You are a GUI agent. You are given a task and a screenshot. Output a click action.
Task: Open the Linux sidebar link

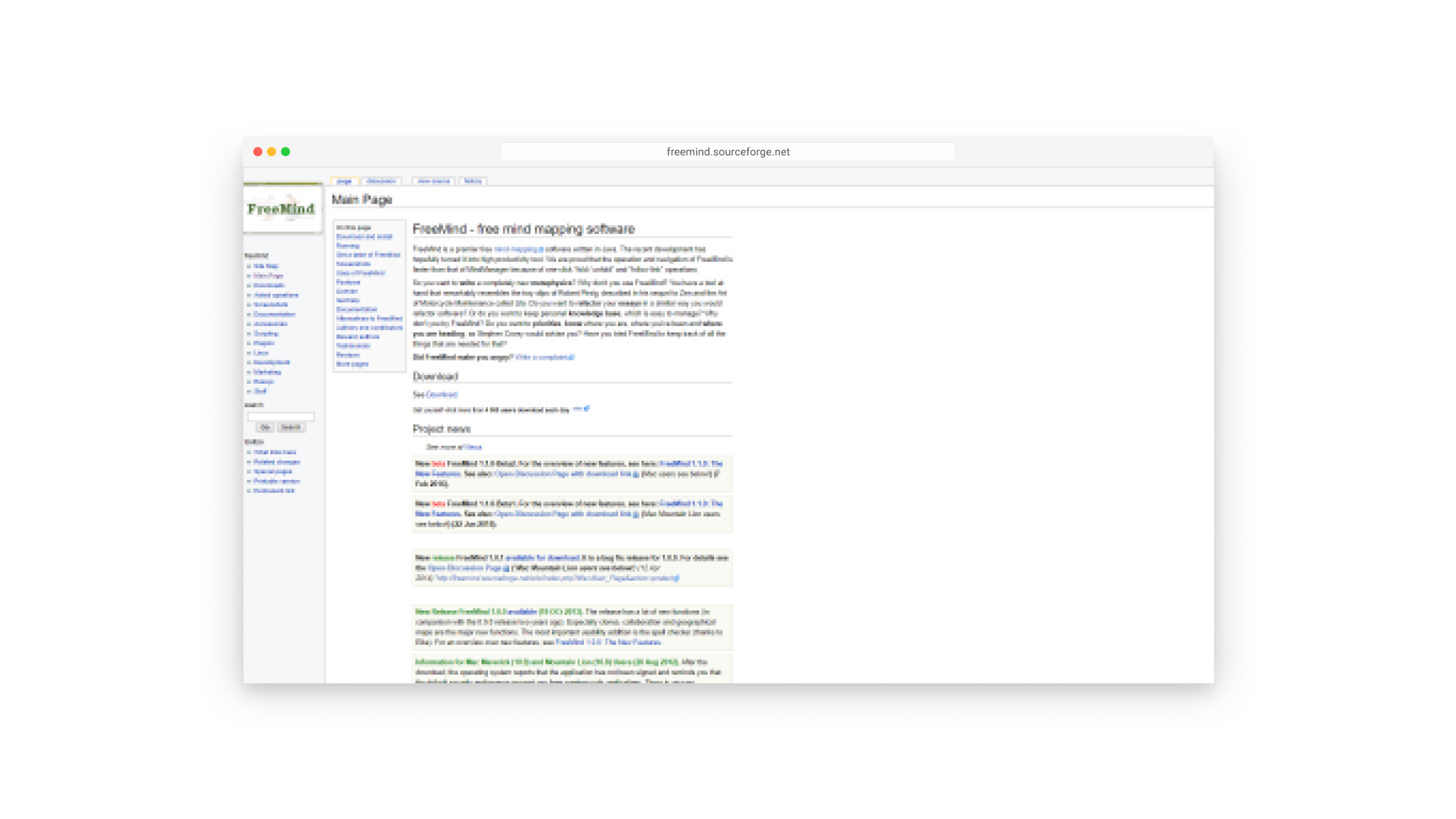[x=261, y=353]
